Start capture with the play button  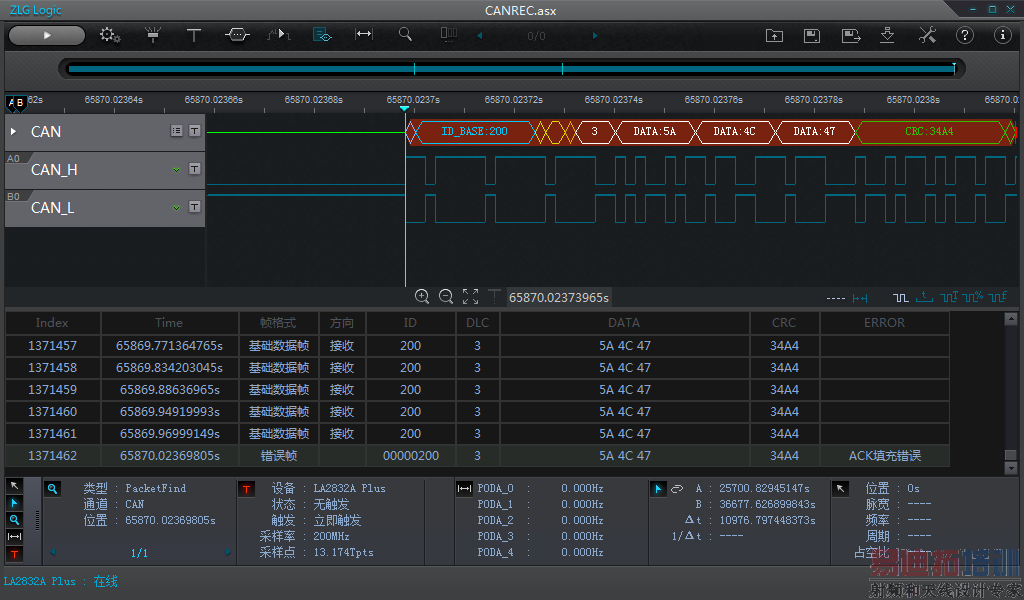pyautogui.click(x=46, y=35)
